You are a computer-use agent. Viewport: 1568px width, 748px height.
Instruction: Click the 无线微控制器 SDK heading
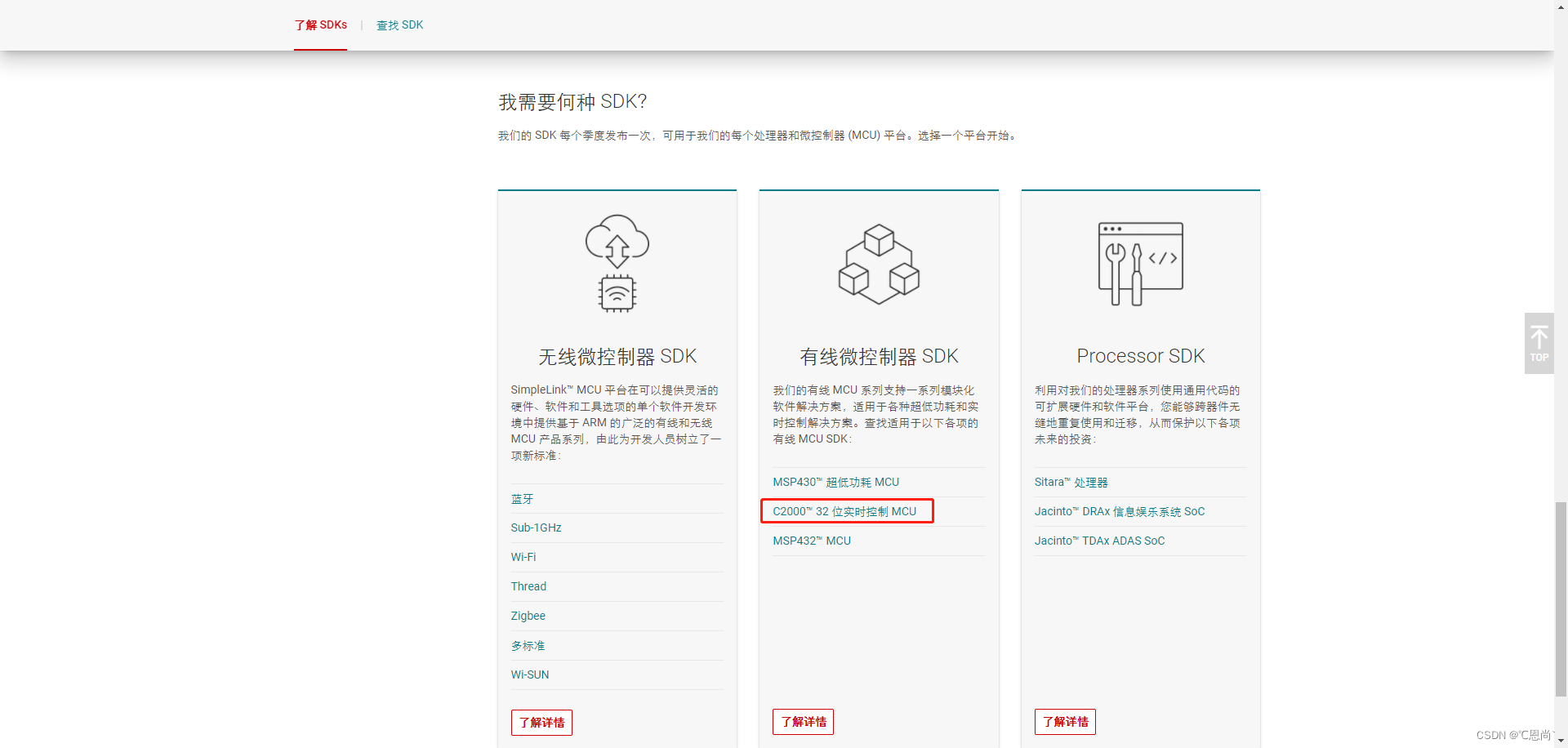coord(617,357)
